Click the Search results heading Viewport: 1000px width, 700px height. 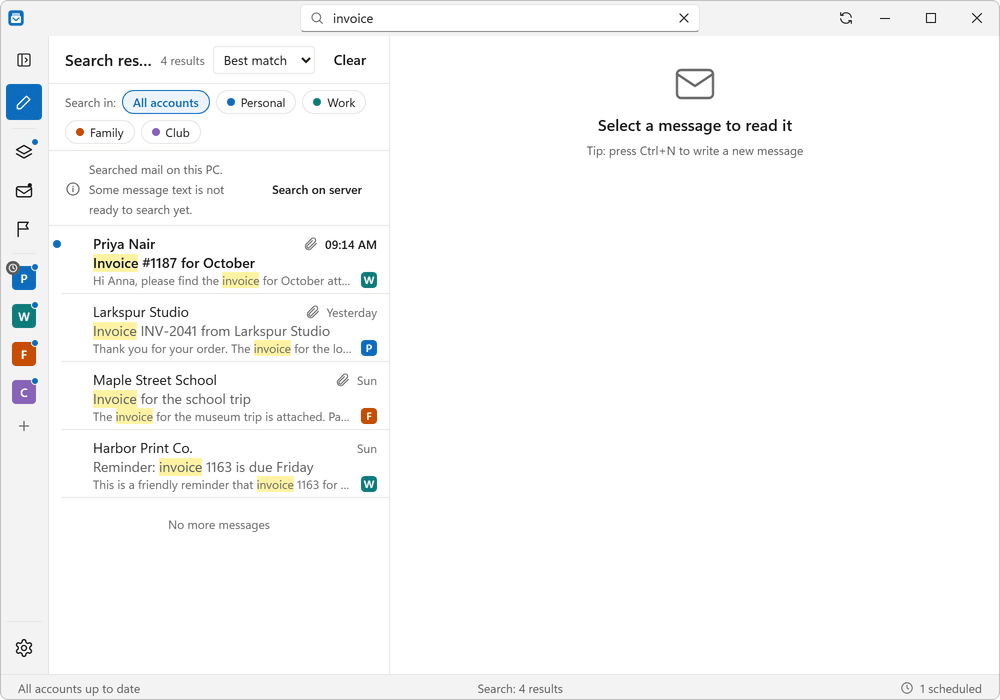108,61
